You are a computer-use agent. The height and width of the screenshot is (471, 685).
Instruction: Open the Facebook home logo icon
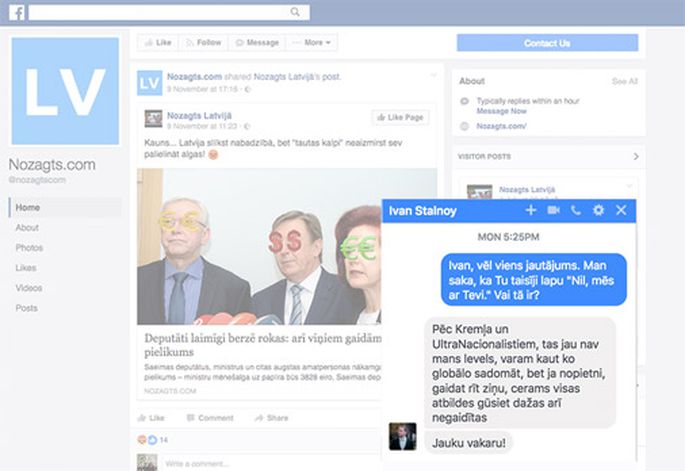pyautogui.click(x=17, y=12)
